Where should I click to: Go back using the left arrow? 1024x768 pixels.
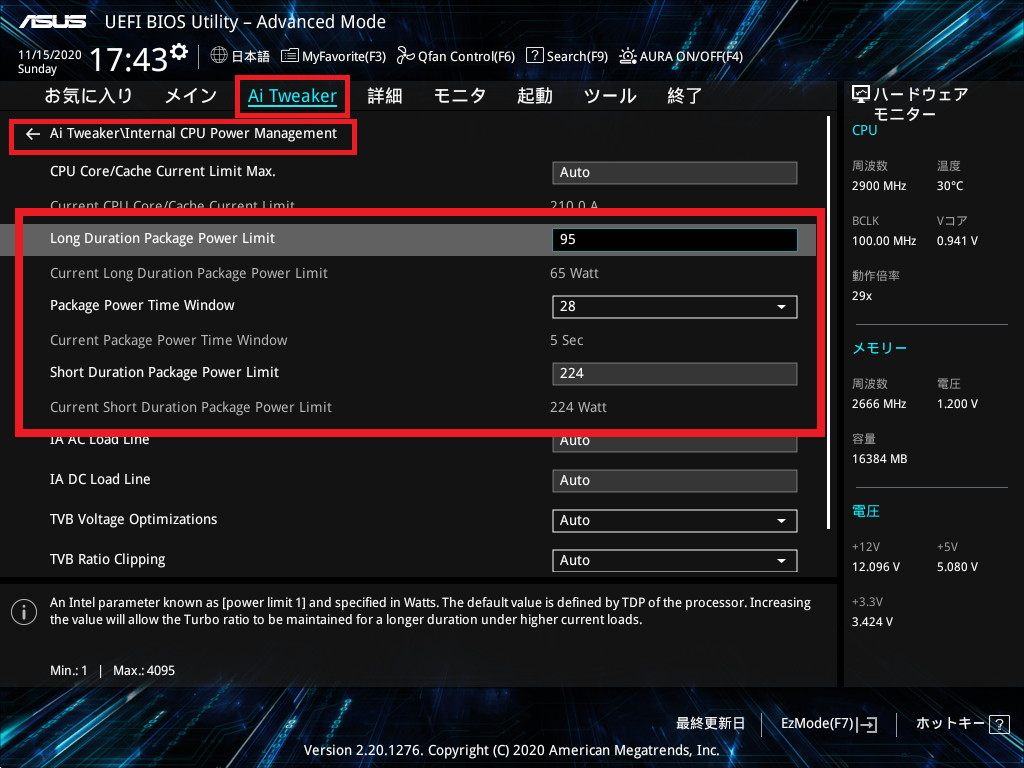[x=33, y=134]
